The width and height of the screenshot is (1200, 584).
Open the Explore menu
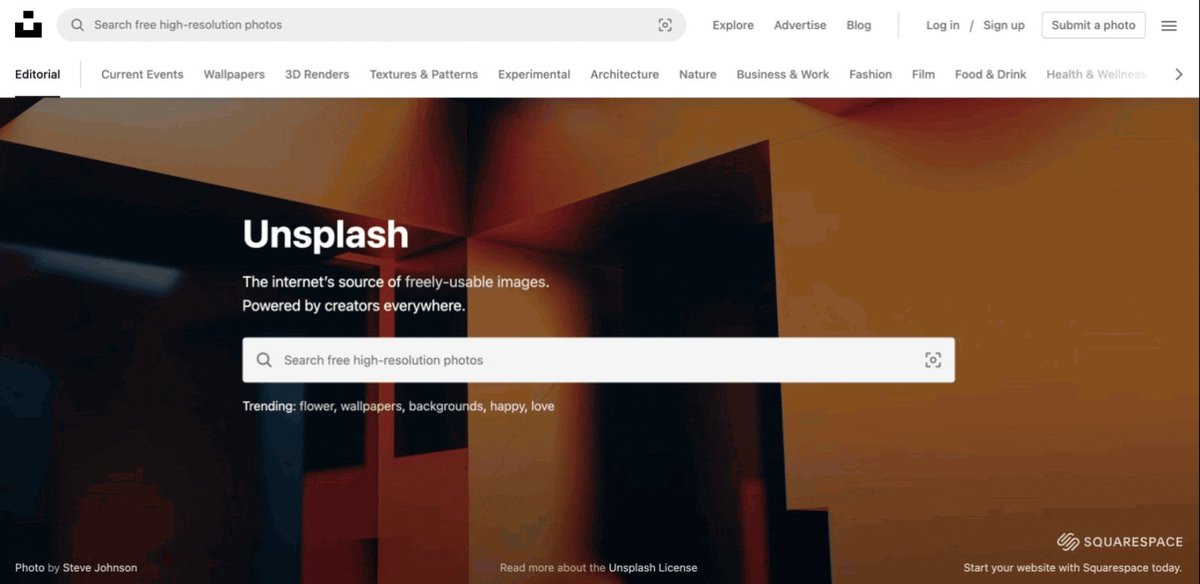(733, 25)
